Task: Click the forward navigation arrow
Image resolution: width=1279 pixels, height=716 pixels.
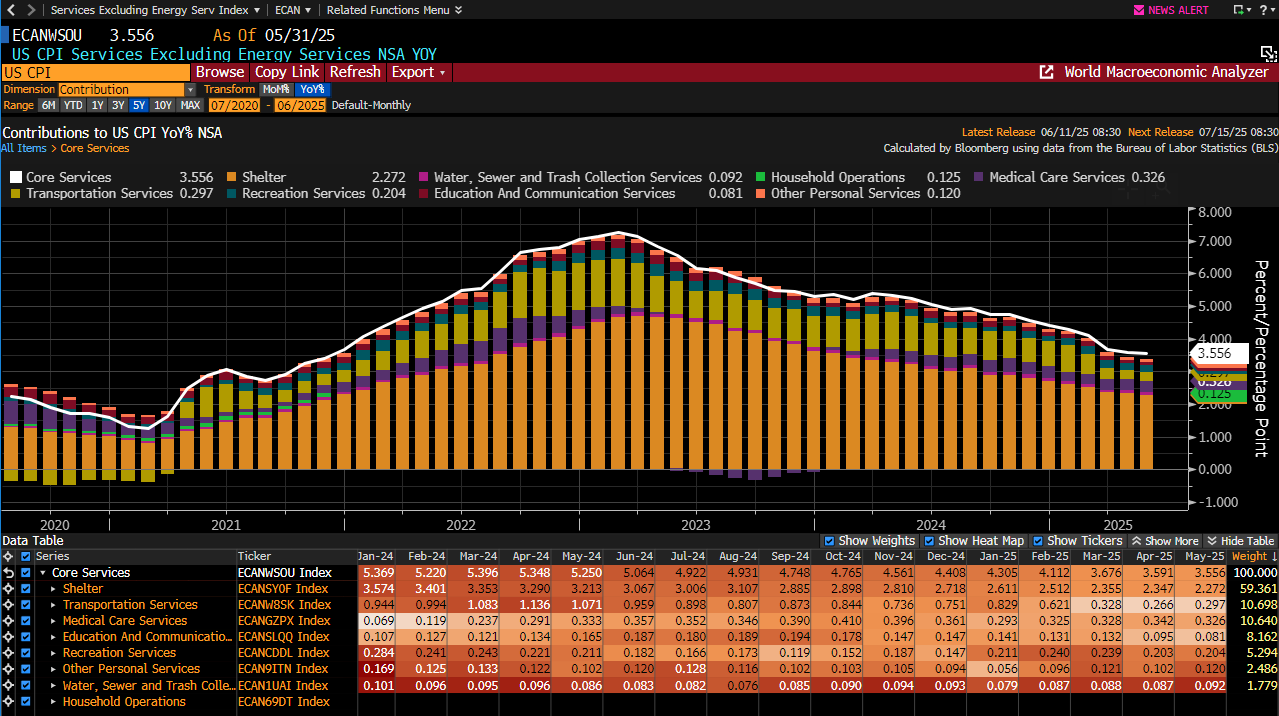Action: click(x=29, y=10)
